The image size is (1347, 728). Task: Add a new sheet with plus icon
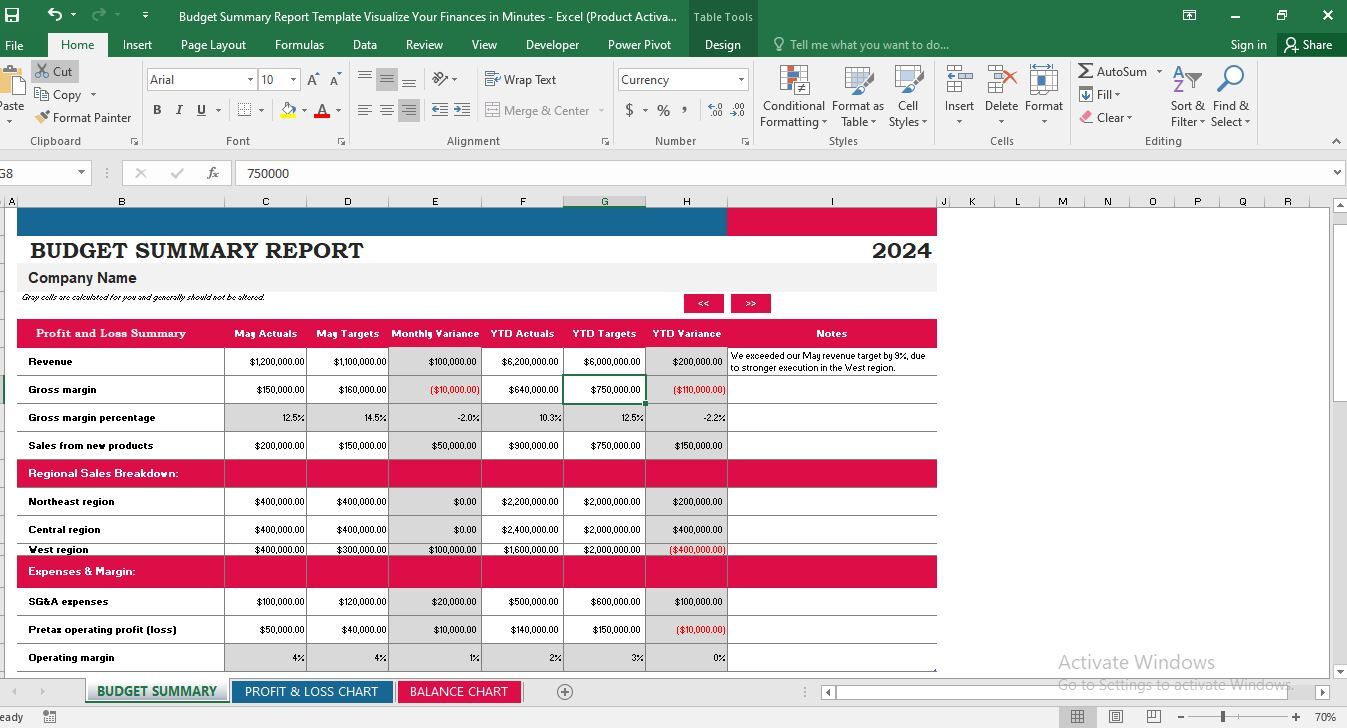564,691
